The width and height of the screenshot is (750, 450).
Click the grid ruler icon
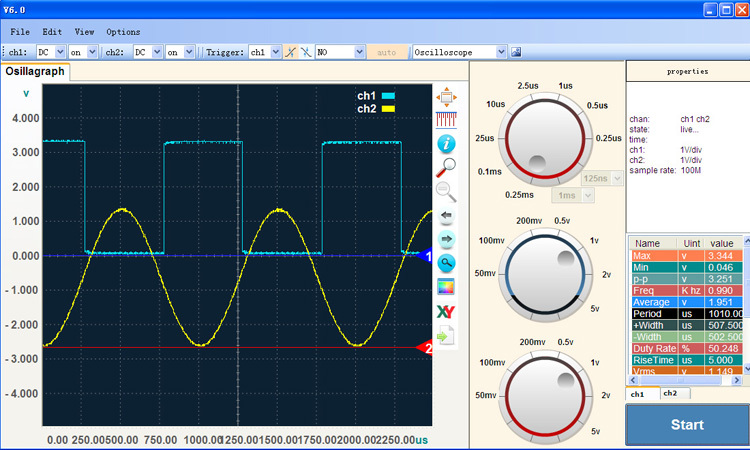click(446, 120)
